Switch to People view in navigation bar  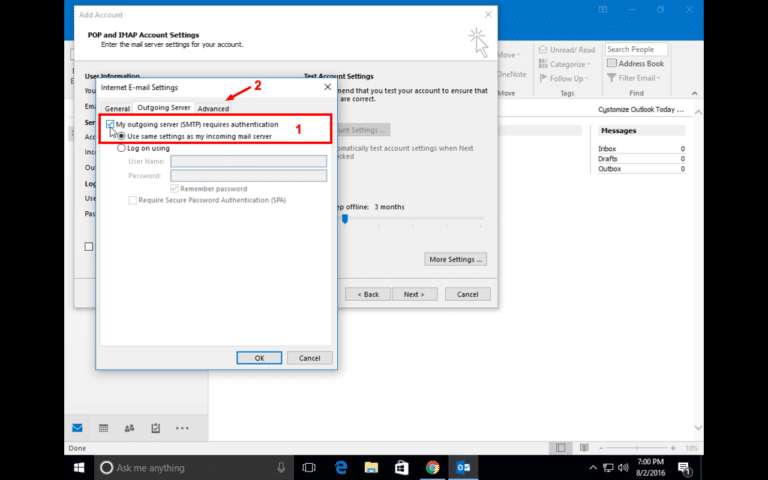click(x=129, y=428)
